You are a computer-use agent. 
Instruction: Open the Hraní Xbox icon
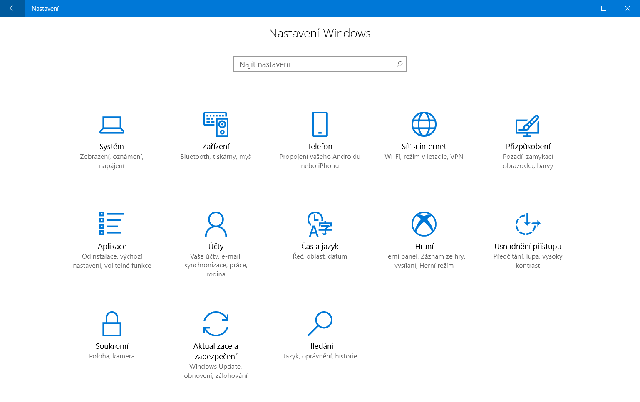point(424,224)
